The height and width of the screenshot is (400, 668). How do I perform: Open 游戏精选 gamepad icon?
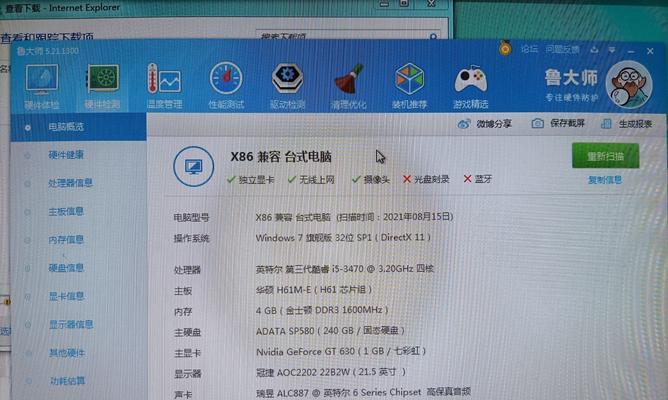(471, 86)
